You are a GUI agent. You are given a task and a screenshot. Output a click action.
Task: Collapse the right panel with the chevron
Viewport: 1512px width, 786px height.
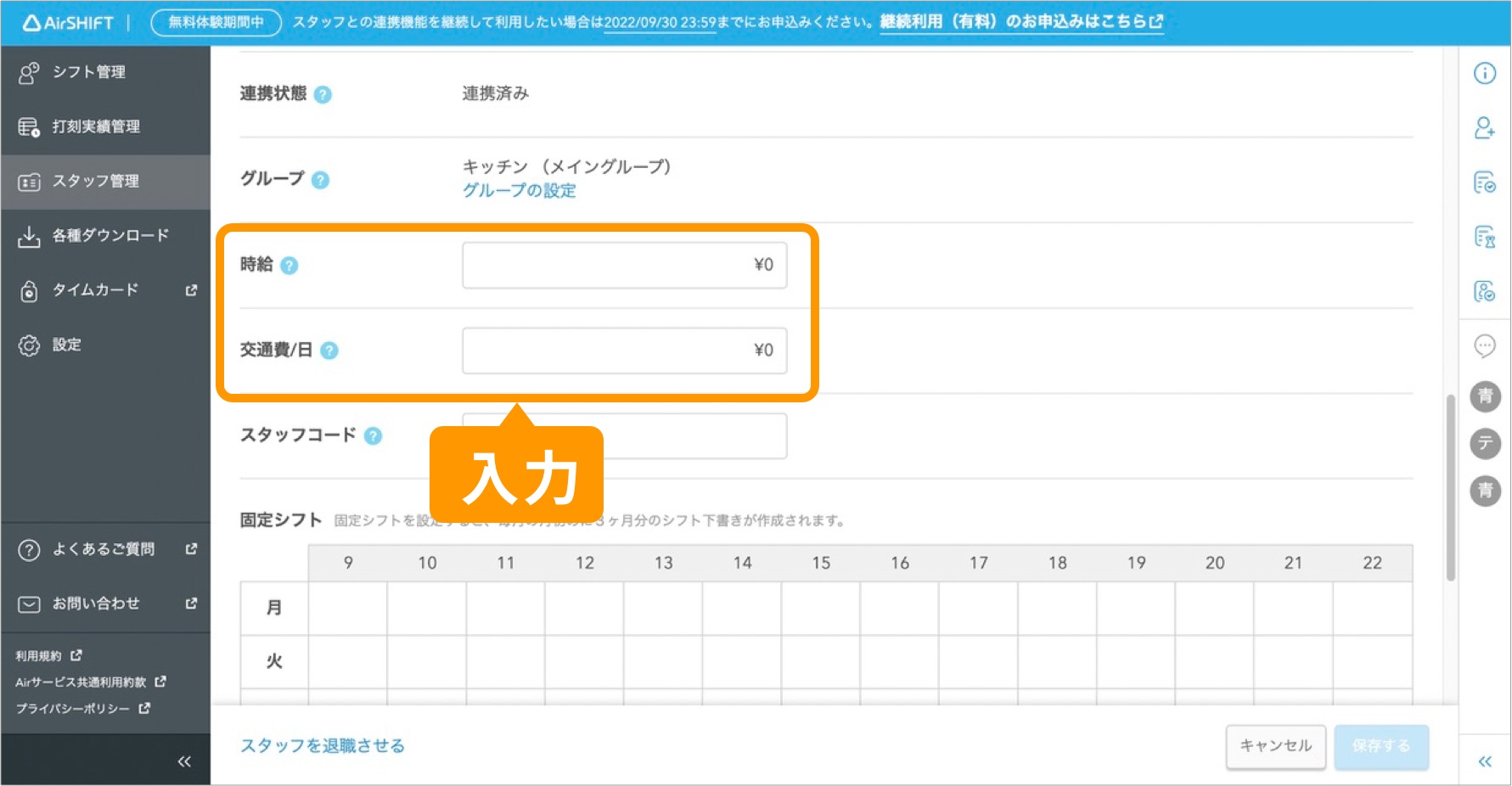tap(1484, 761)
